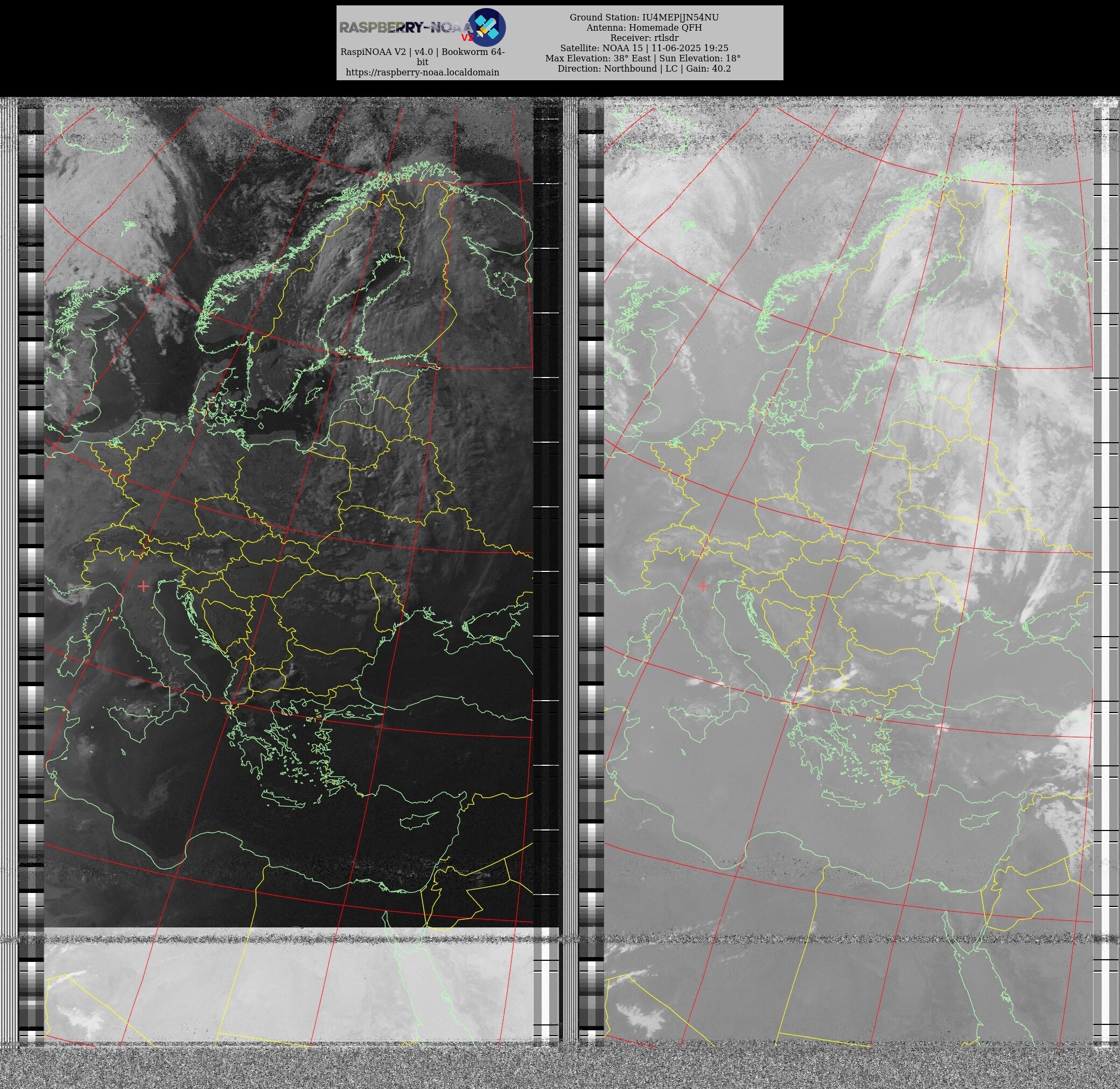
Task: Click the right light infrared satellite image
Action: tap(849, 572)
